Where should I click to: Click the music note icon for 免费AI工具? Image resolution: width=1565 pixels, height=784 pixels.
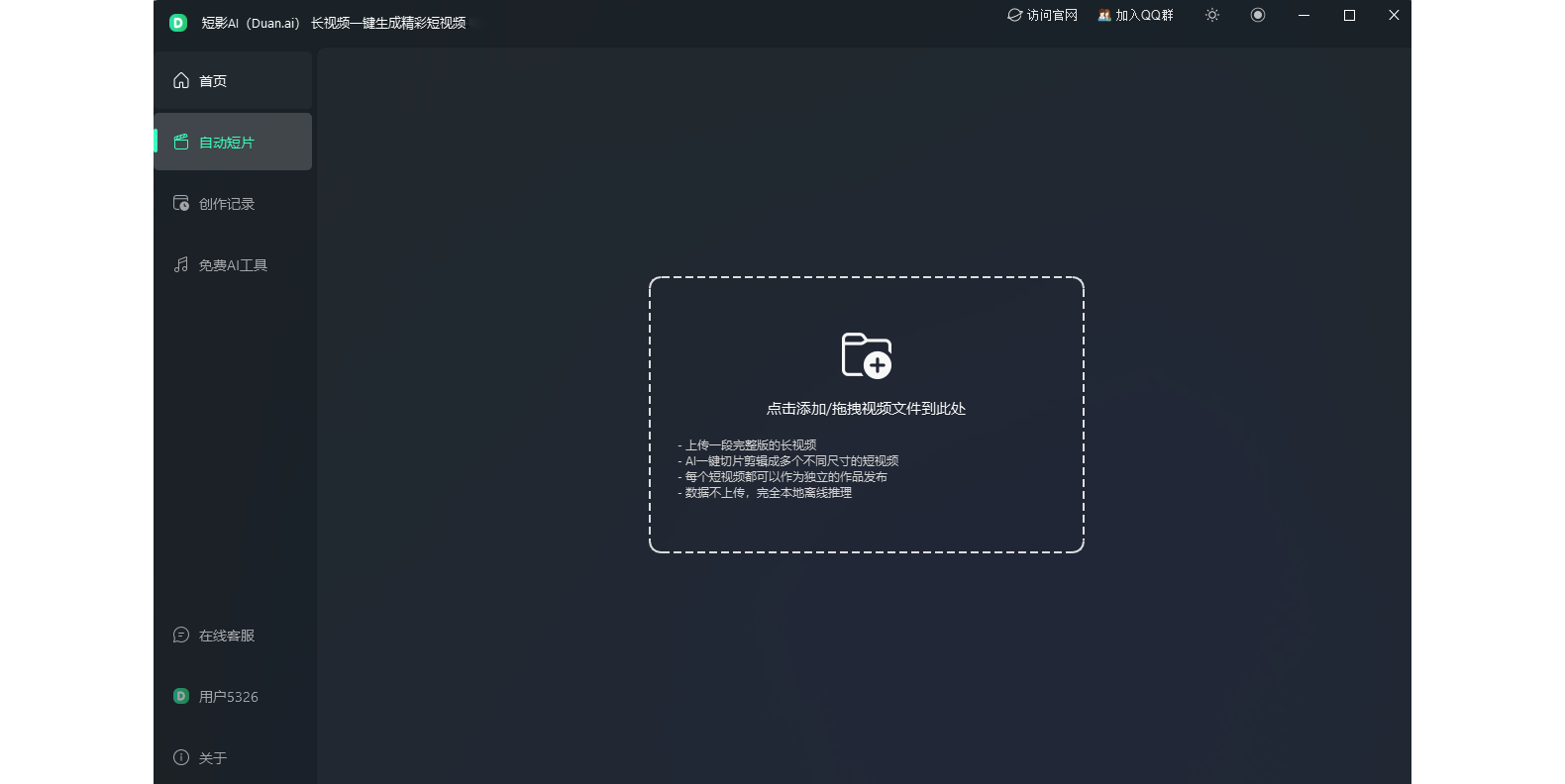(181, 264)
